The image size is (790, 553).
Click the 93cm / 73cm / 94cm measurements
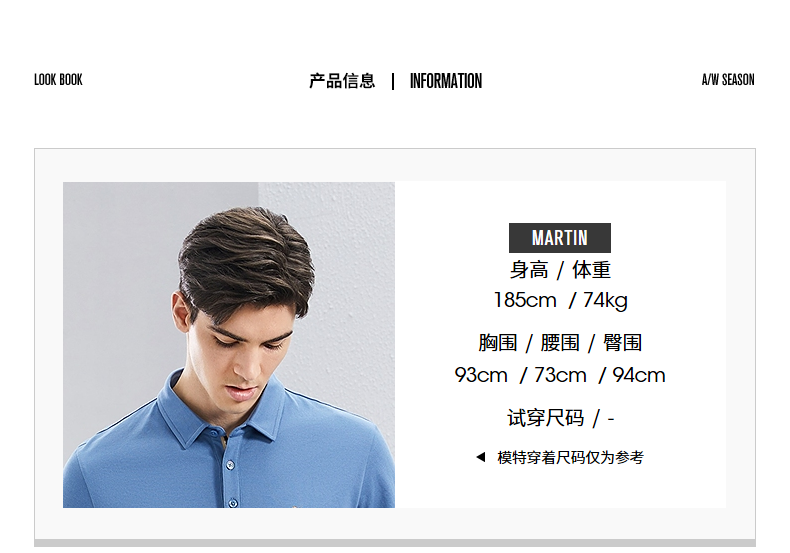point(560,375)
